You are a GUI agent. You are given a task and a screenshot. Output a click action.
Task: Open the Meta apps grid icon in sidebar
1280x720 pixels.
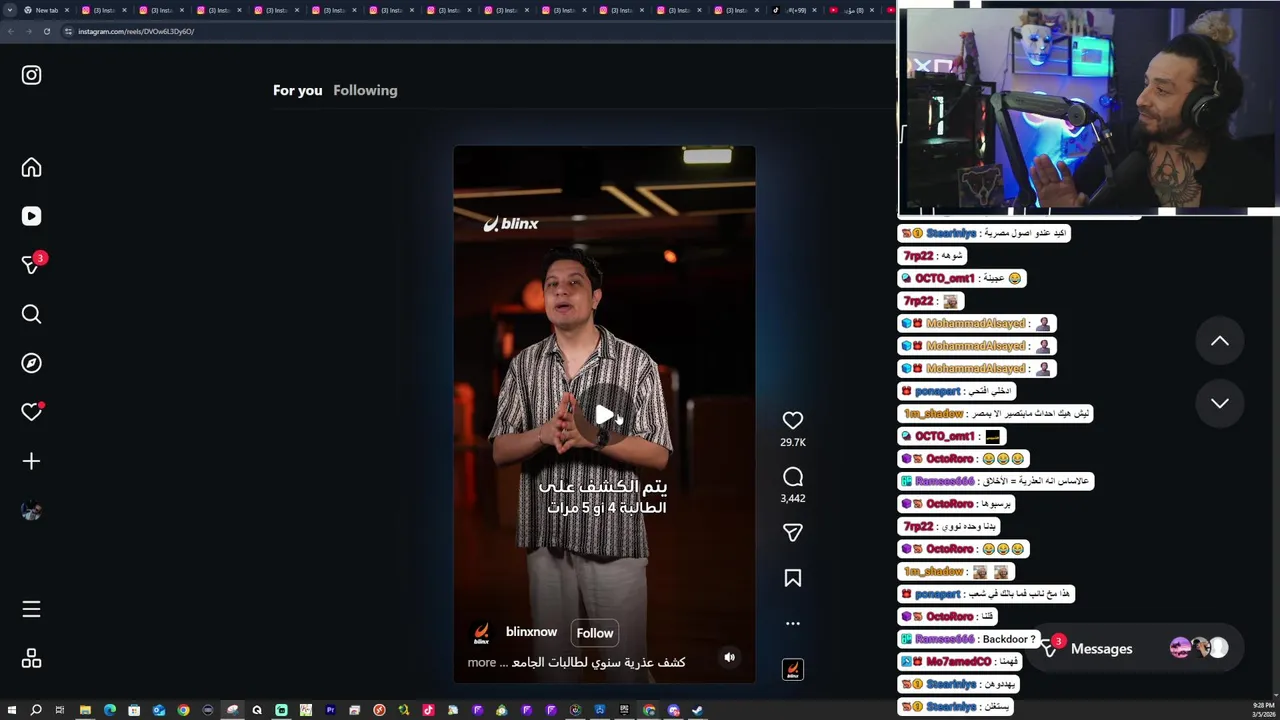click(31, 658)
